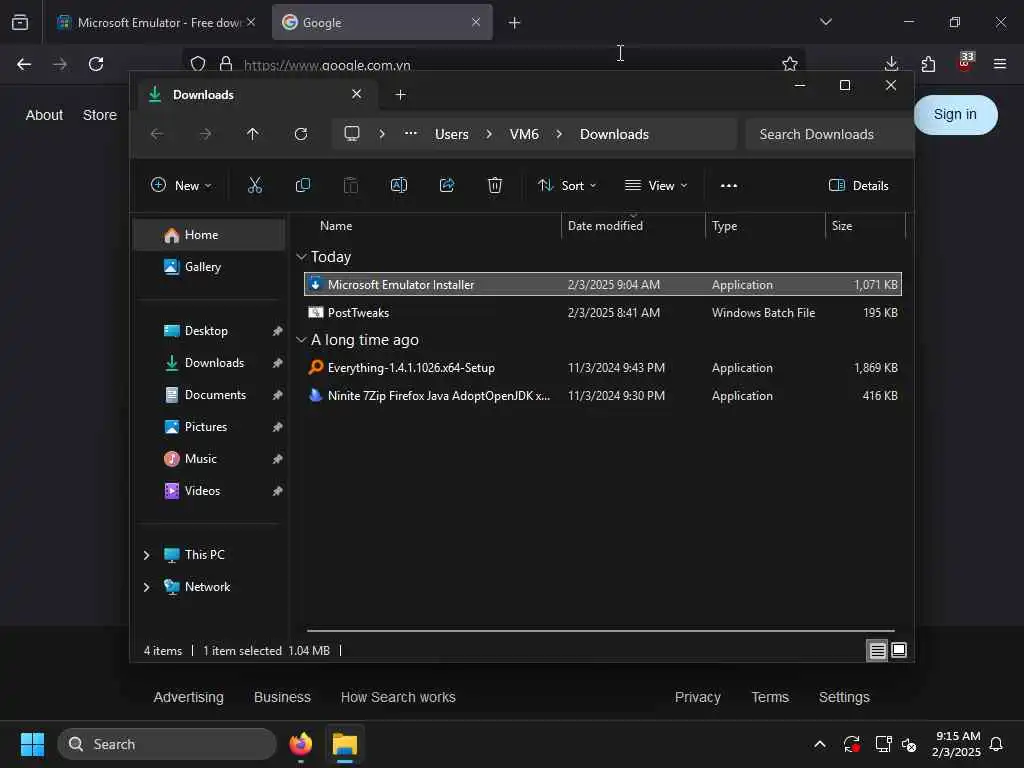The width and height of the screenshot is (1024, 768).
Task: Open a new Firefox tab with plus
Action: point(515,23)
